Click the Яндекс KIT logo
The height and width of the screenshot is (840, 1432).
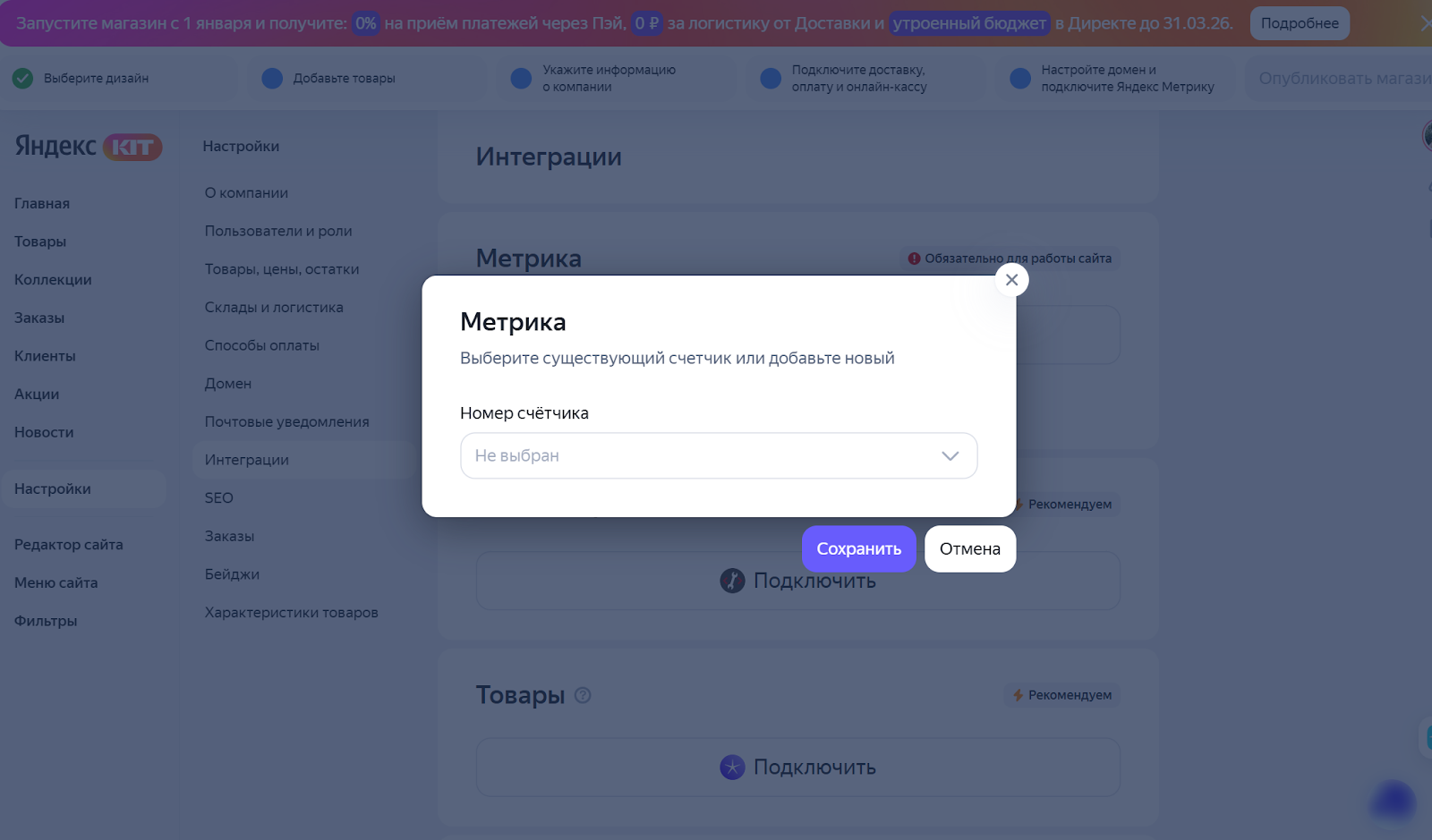pyautogui.click(x=88, y=146)
